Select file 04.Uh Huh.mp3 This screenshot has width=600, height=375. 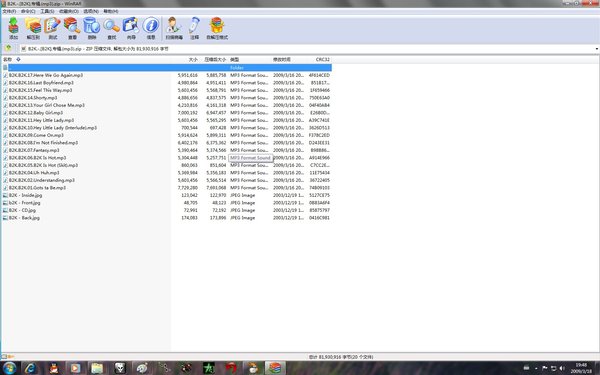34,173
